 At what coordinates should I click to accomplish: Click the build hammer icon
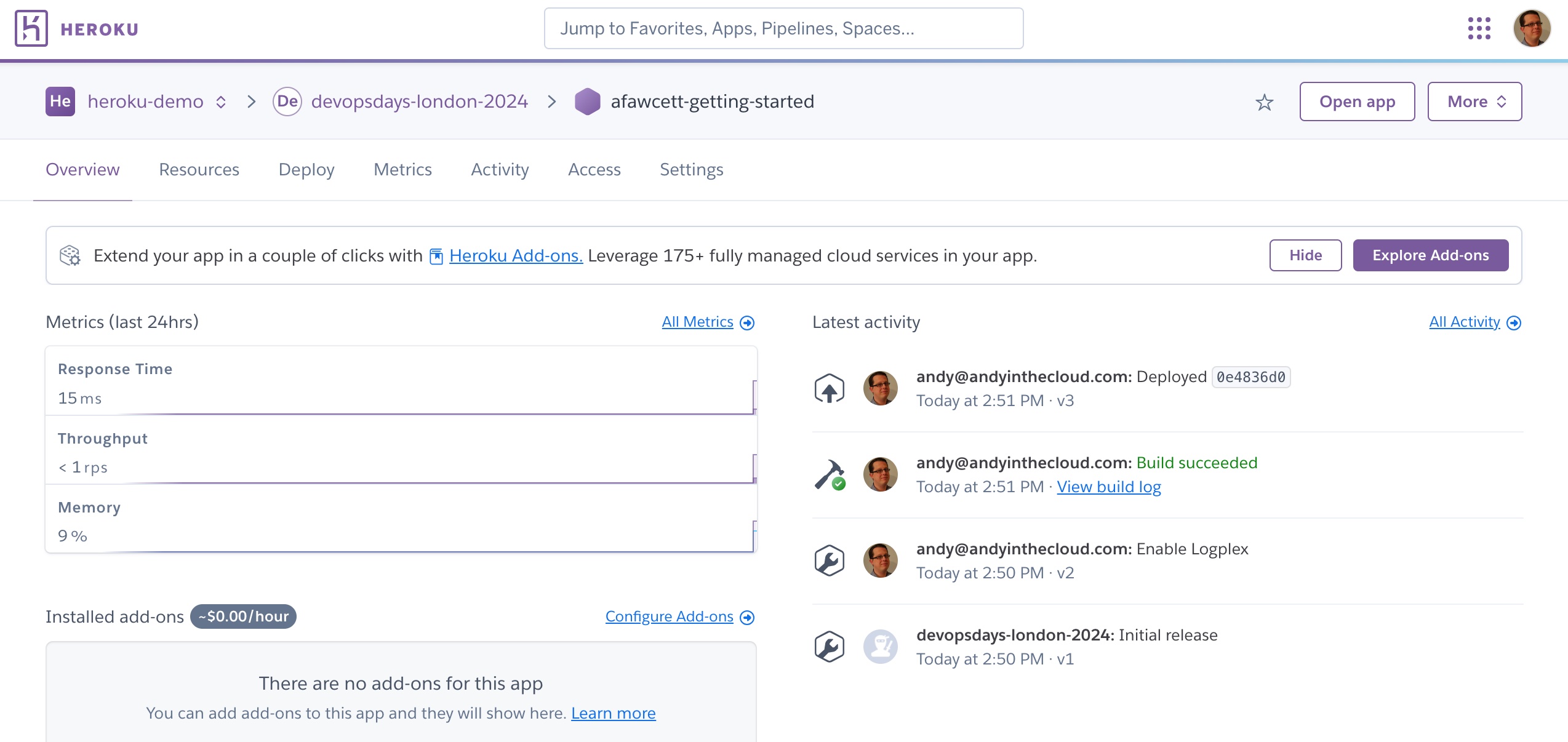click(x=830, y=474)
